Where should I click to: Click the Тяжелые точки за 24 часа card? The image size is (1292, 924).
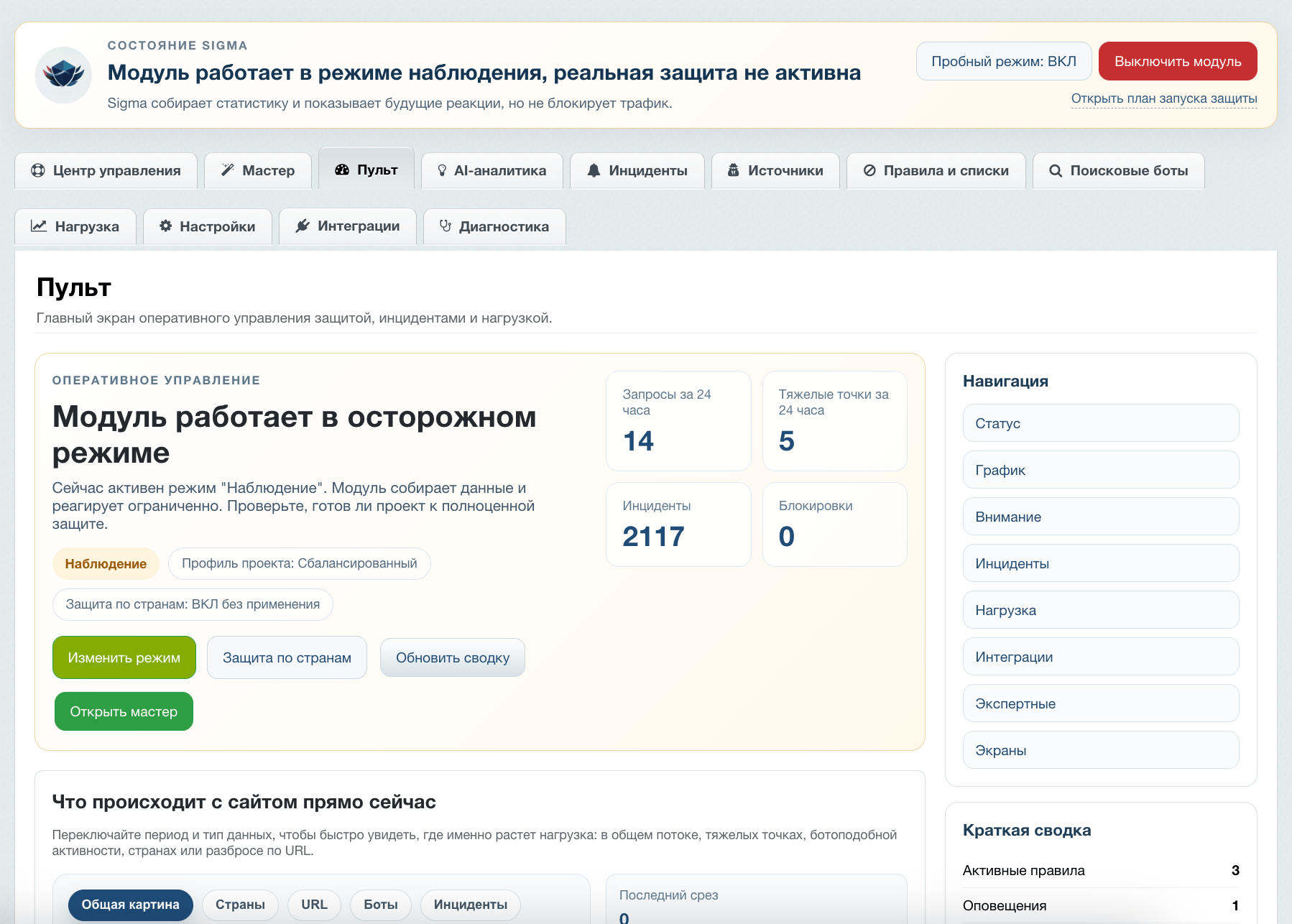click(835, 421)
